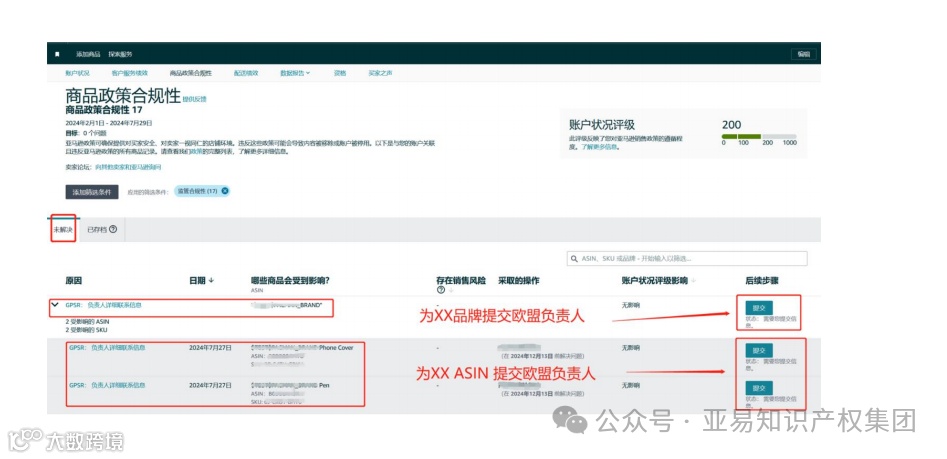Open 添加商品 in the top bar
This screenshot has width=947, height=459.
click(x=88, y=54)
